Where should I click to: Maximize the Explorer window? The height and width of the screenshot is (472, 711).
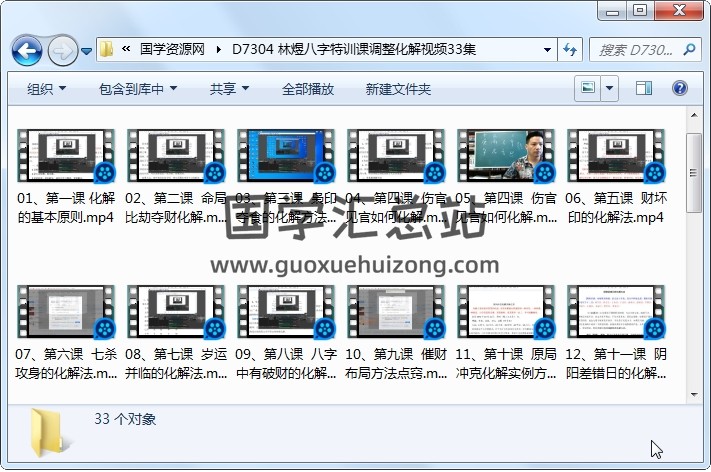coord(640,11)
